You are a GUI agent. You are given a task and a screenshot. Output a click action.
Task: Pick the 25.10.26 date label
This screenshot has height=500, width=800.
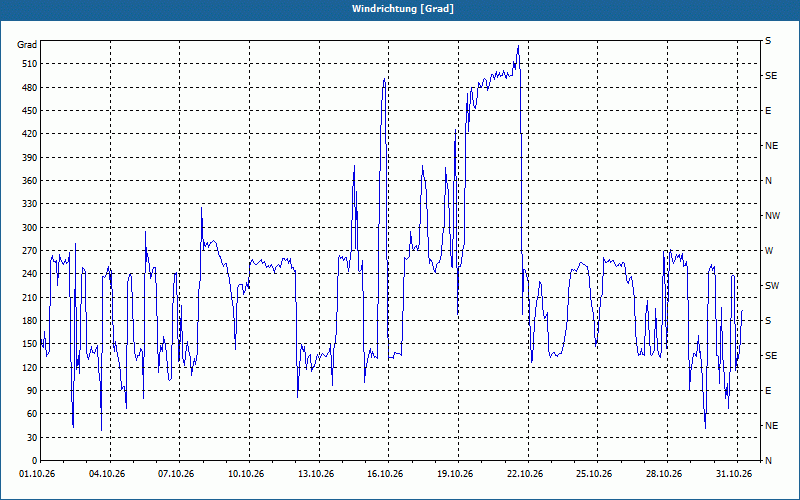(x=594, y=474)
